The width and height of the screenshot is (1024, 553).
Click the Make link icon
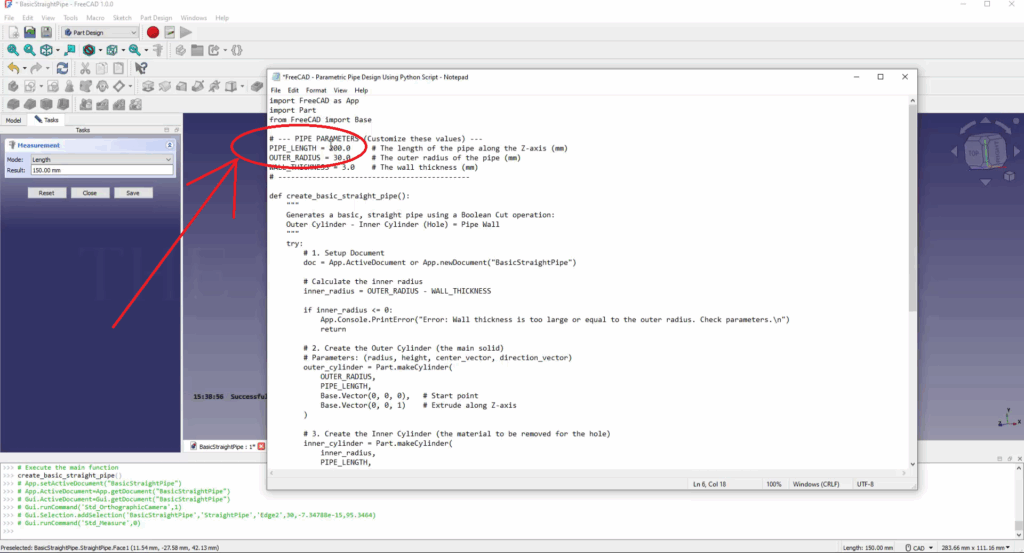tap(214, 50)
